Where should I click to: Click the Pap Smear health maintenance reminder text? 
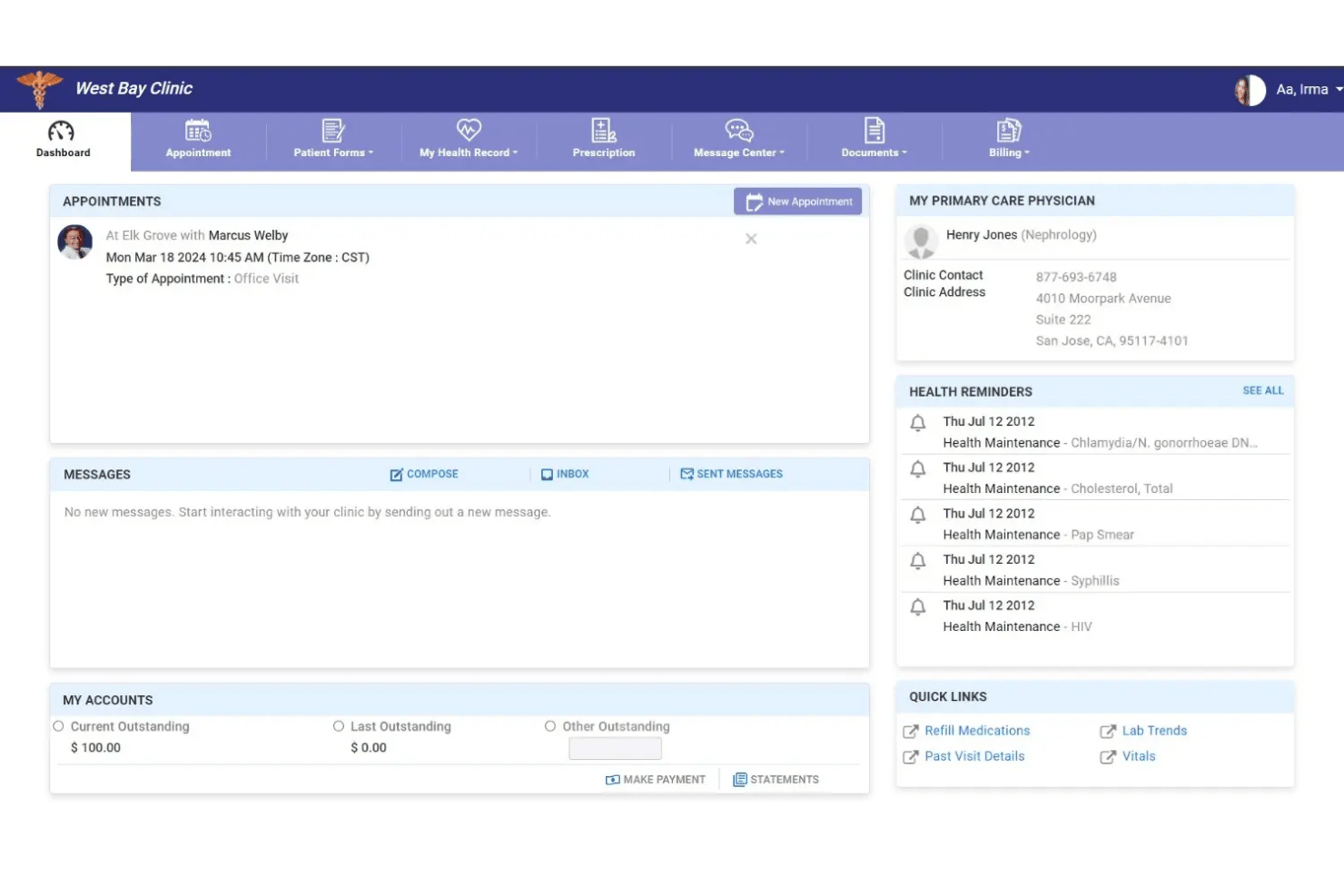pos(1038,535)
